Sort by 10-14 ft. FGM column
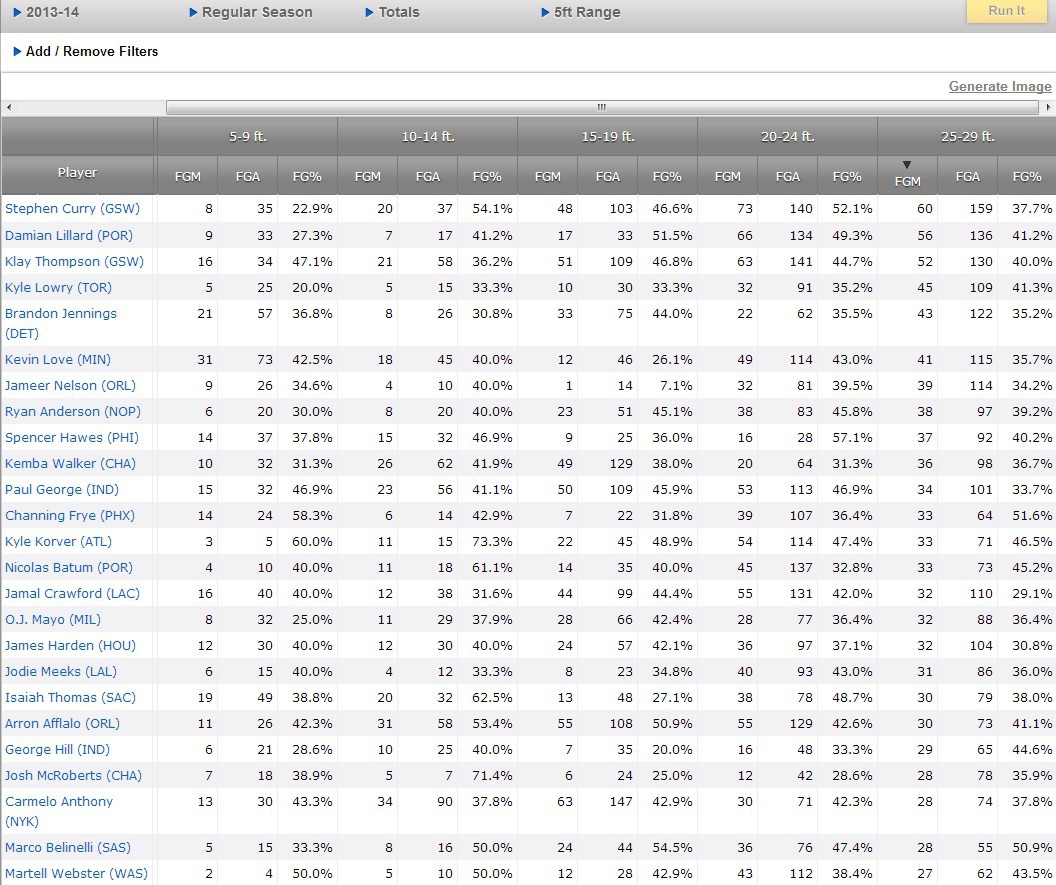The width and height of the screenshot is (1056, 885). point(368,176)
